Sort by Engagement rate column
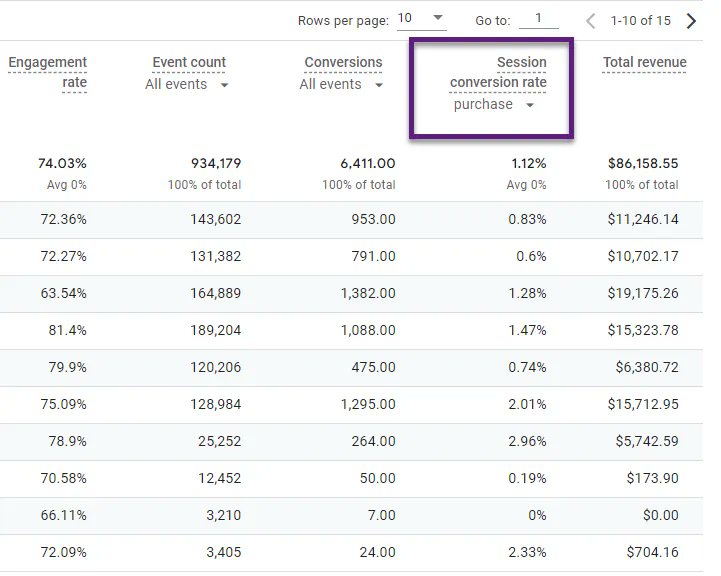This screenshot has width=721, height=576. pyautogui.click(x=48, y=72)
